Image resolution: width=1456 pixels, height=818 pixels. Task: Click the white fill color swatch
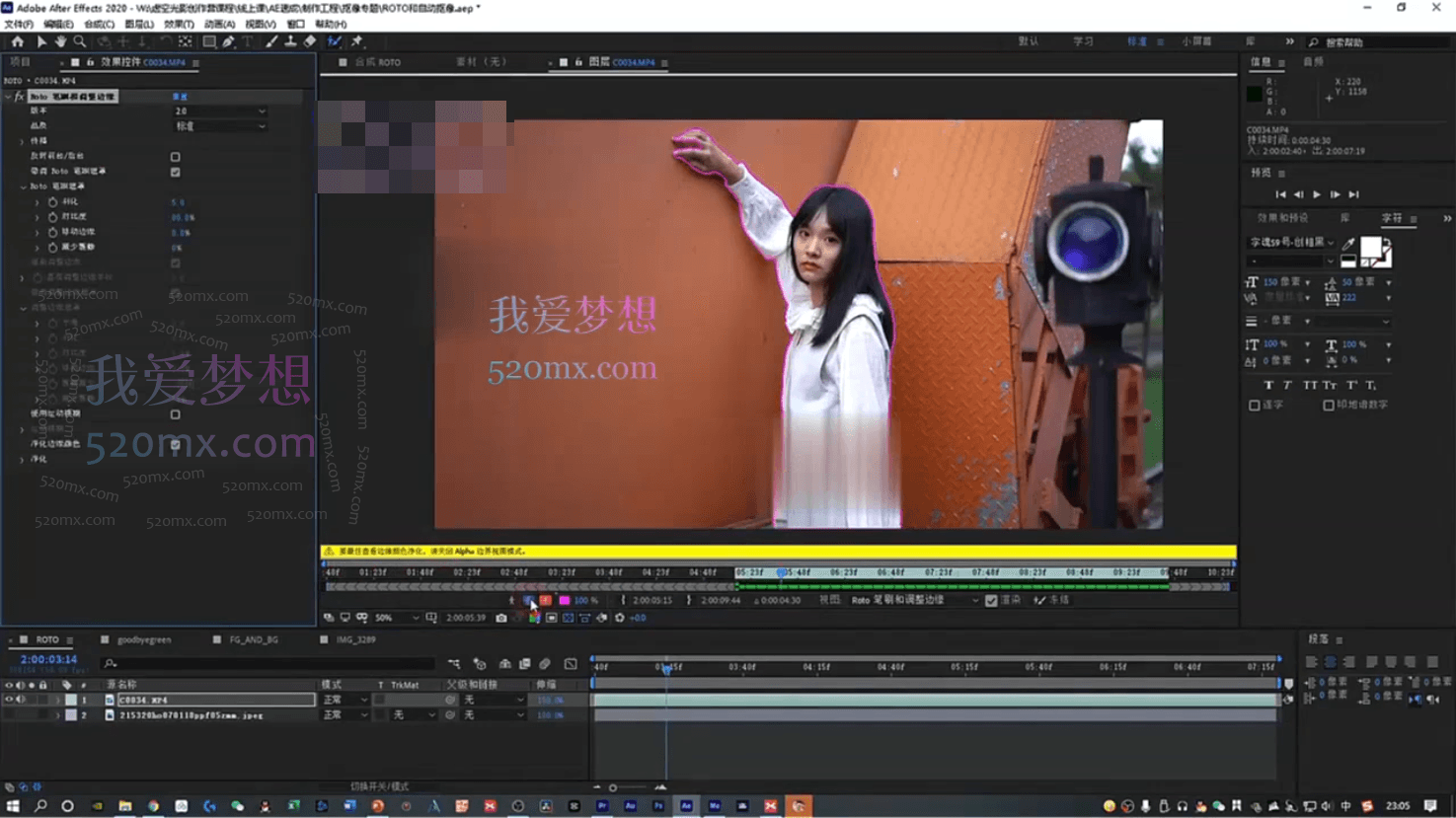(1370, 247)
